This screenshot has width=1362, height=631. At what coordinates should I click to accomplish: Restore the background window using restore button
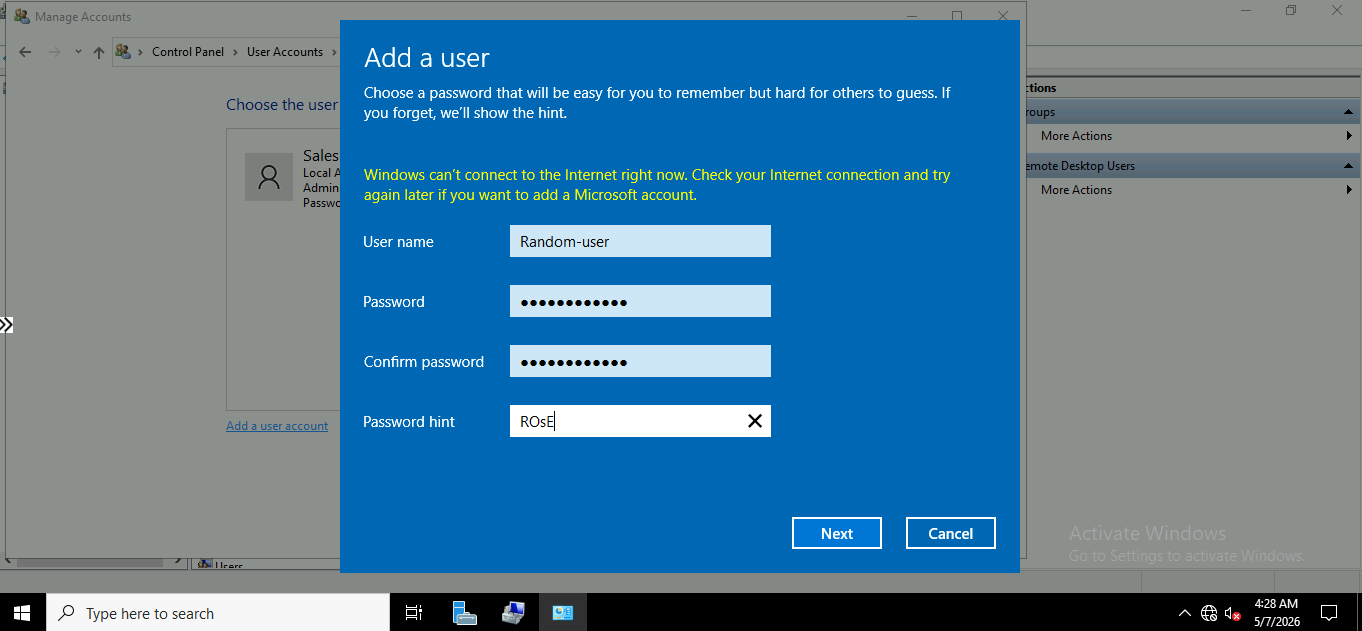[x=1291, y=10]
